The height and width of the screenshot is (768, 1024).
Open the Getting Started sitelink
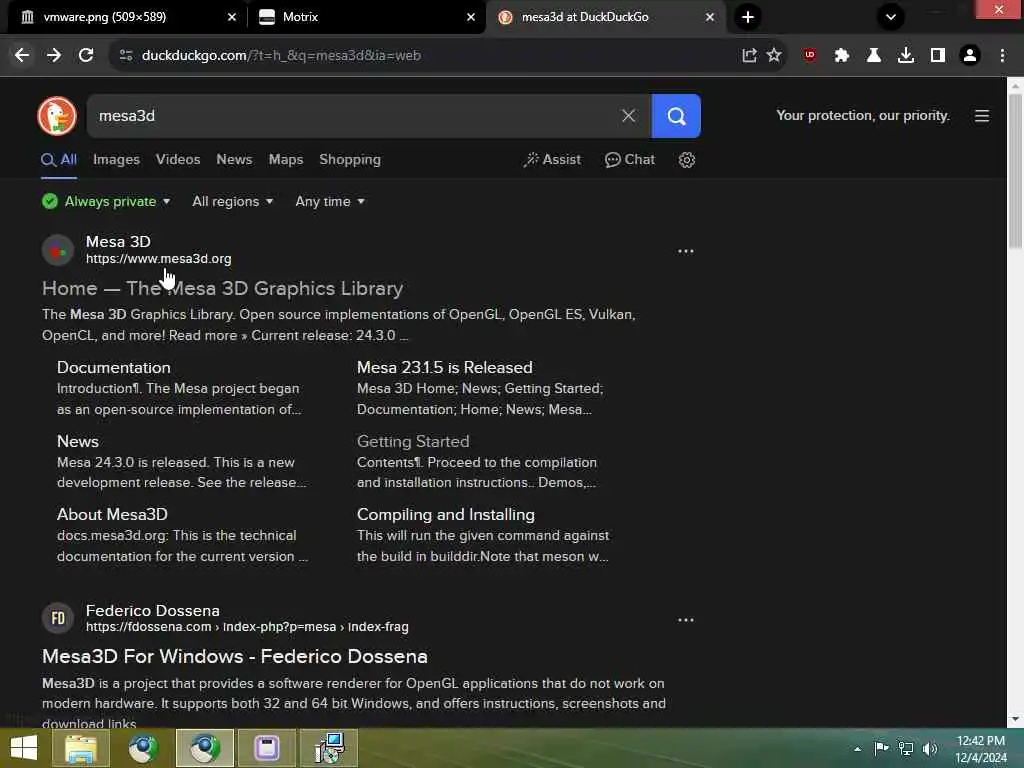coord(413,441)
